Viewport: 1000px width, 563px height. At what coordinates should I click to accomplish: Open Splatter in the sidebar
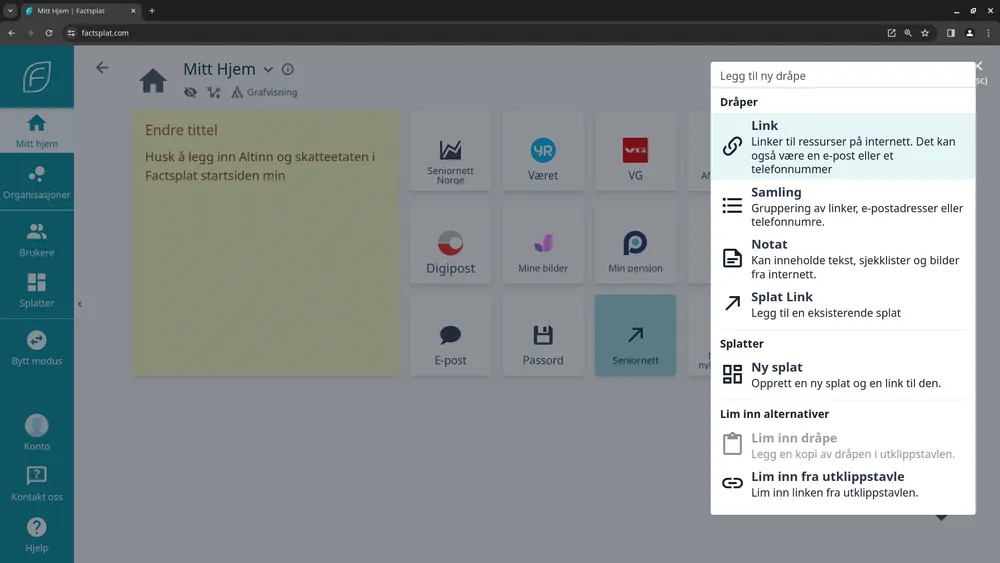(37, 290)
